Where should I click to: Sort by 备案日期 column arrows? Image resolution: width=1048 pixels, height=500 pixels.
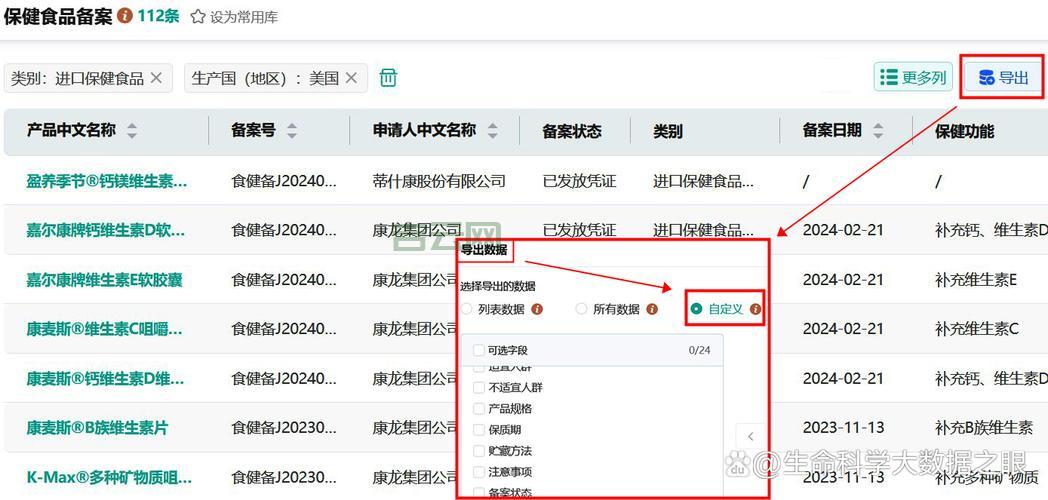coord(878,130)
